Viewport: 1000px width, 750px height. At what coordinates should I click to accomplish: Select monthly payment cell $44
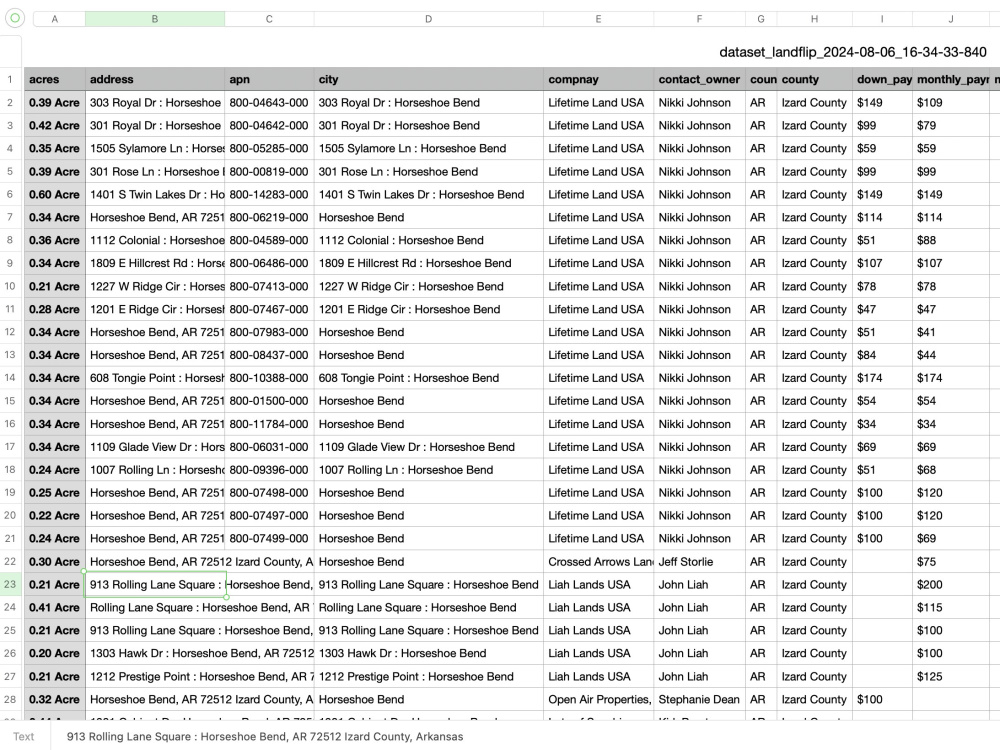(951, 355)
